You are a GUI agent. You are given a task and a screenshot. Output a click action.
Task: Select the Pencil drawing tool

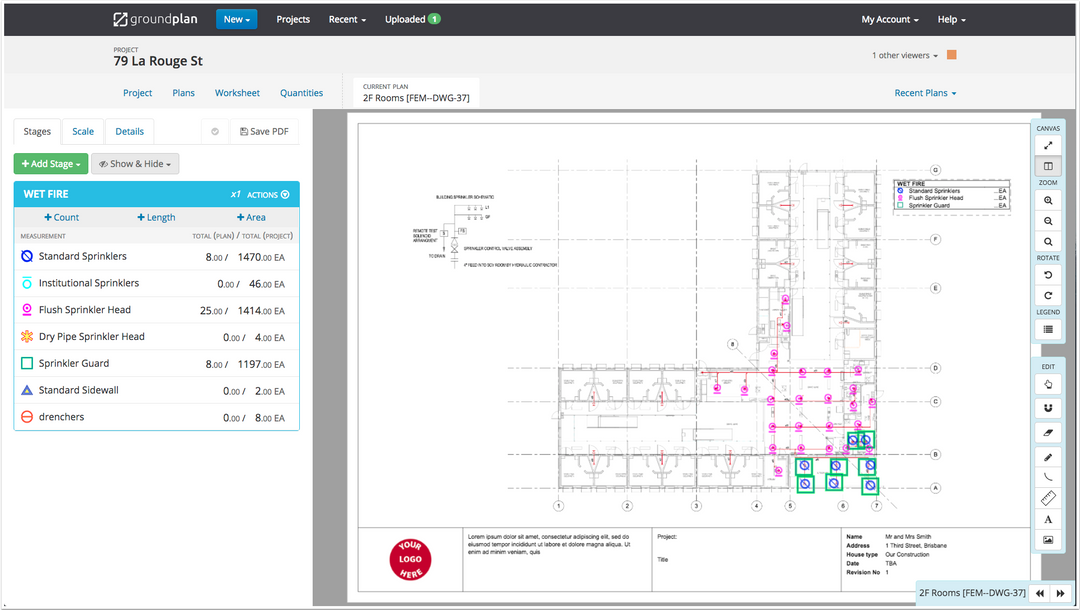(x=1048, y=456)
